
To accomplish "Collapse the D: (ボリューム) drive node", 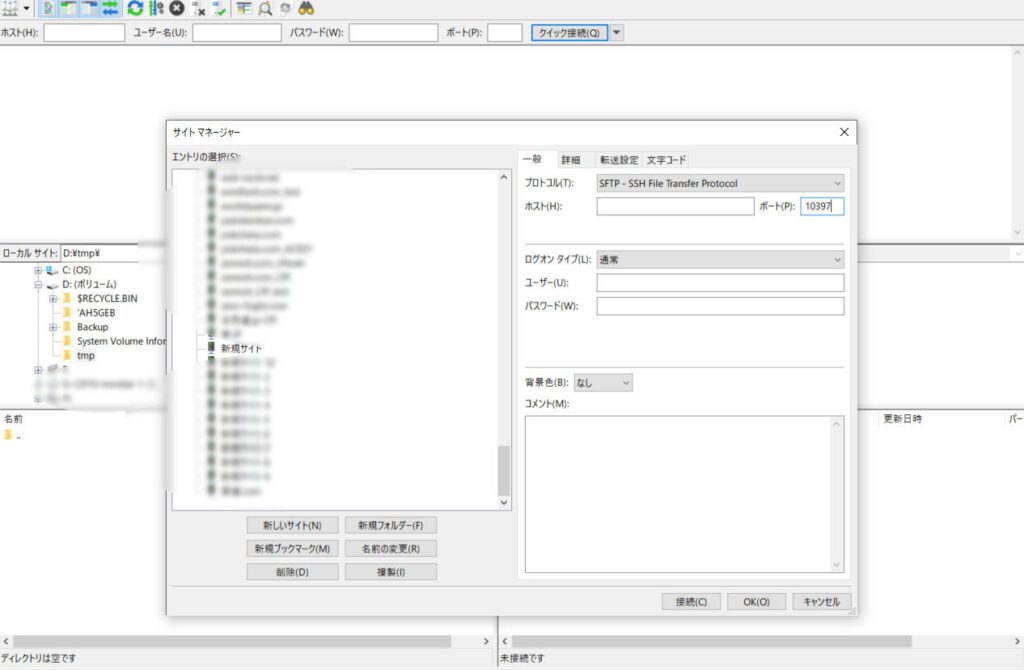I will pyautogui.click(x=38, y=285).
